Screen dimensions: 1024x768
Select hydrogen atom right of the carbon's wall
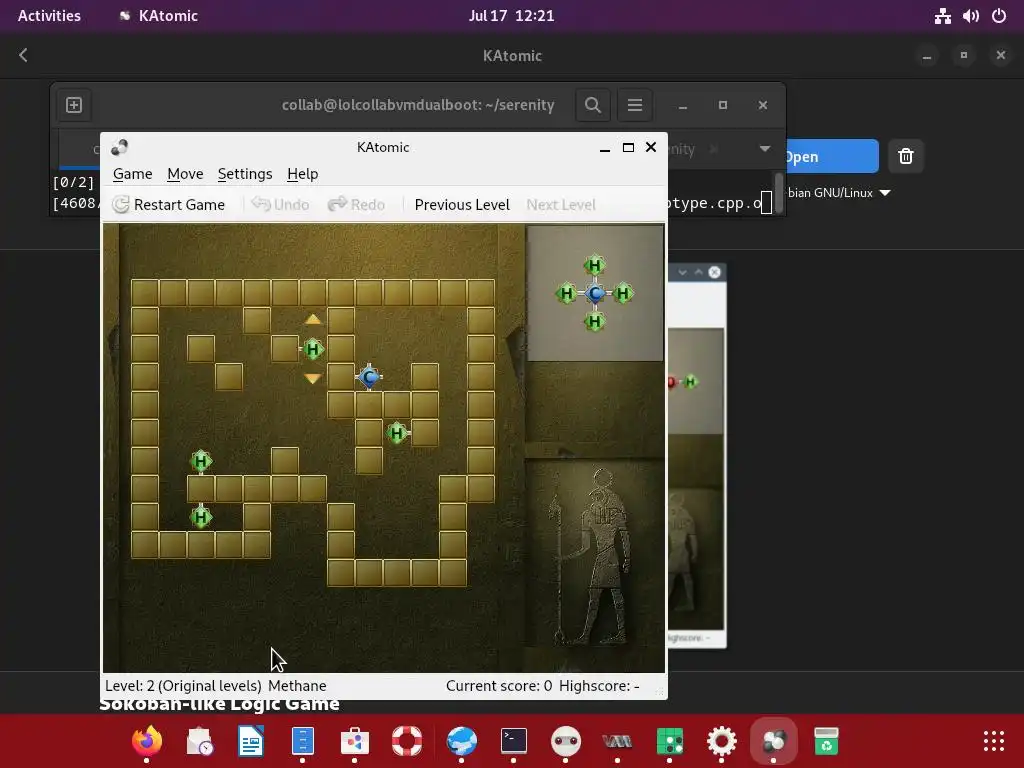click(397, 432)
